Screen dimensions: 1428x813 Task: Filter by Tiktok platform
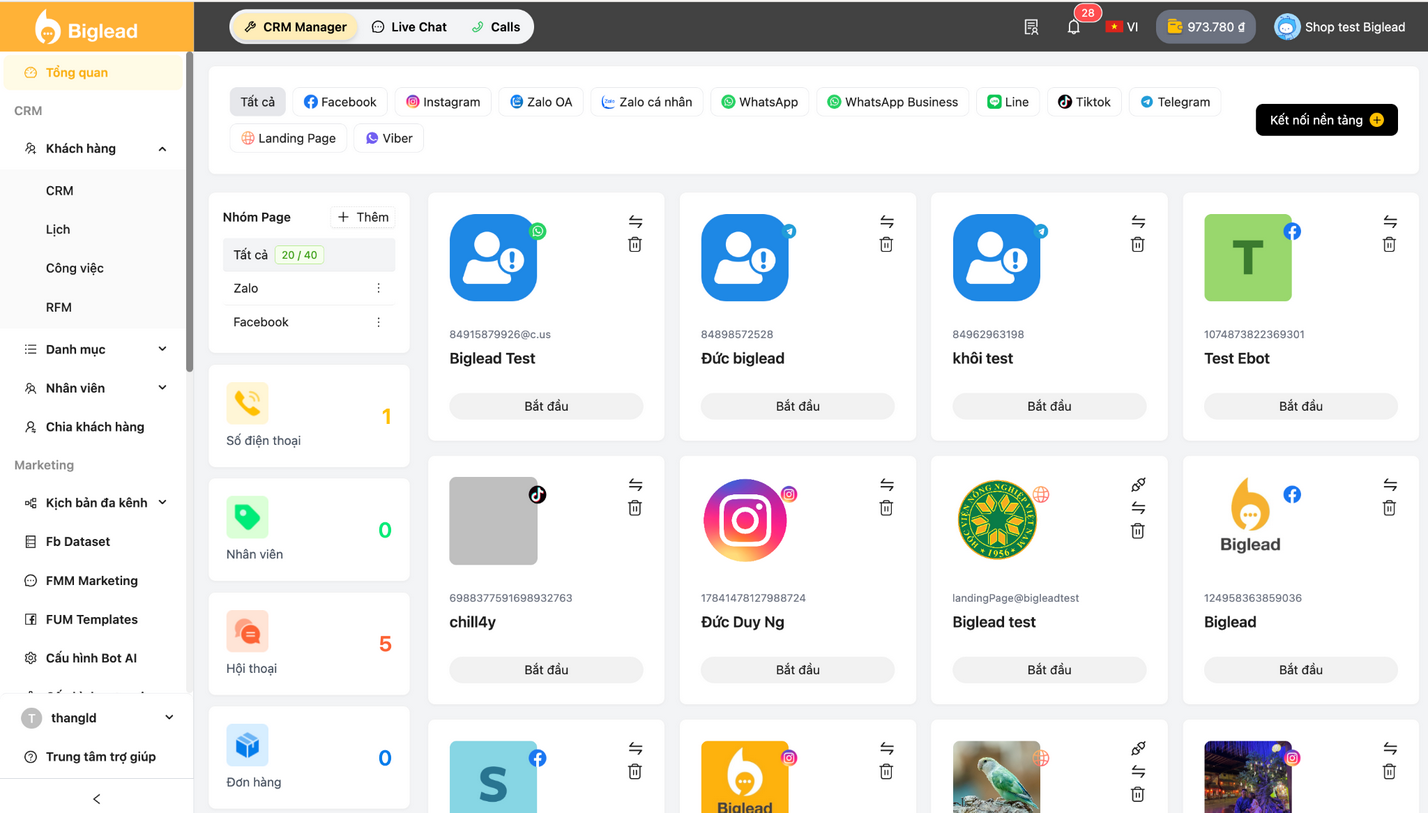pos(1085,102)
